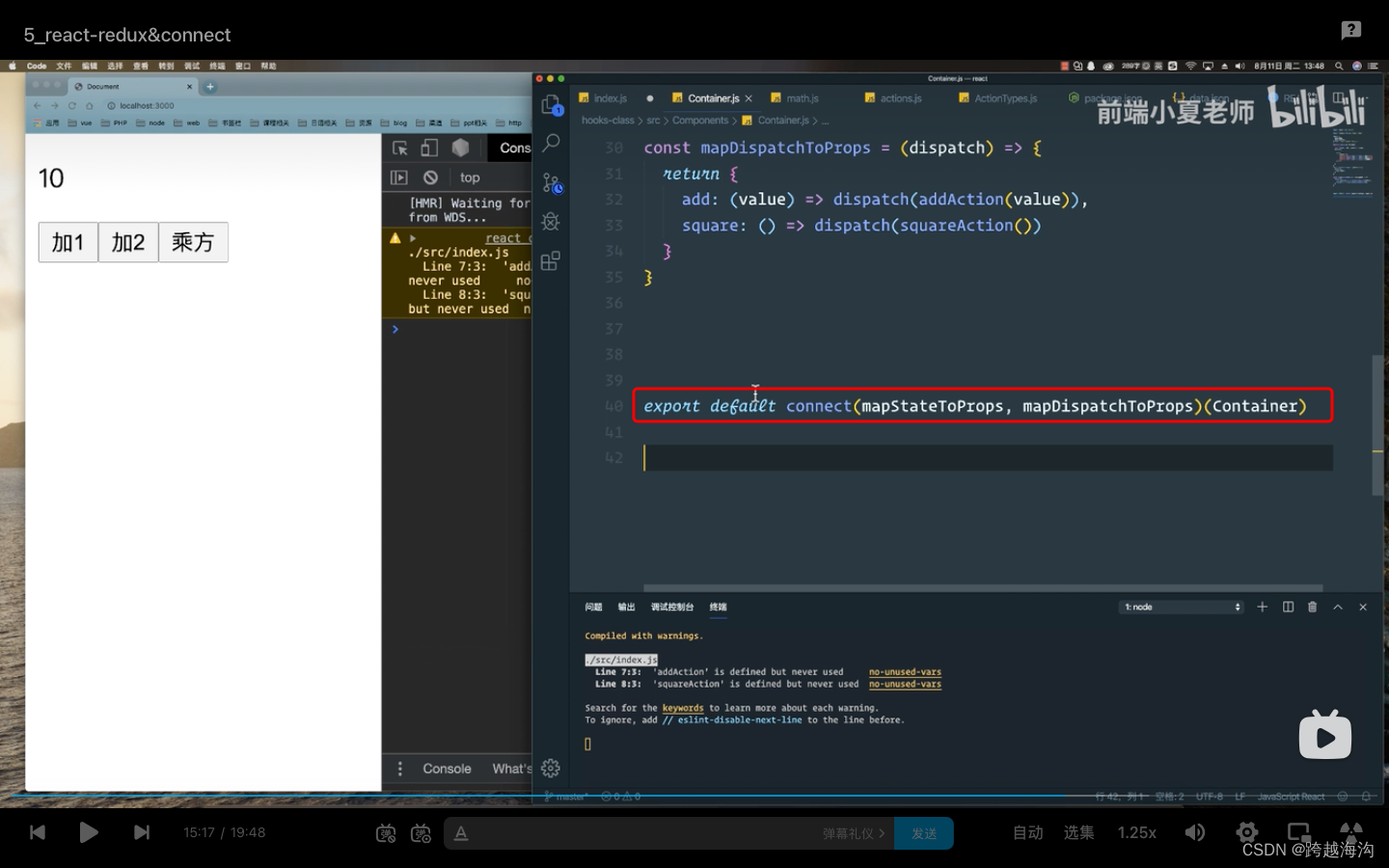Seek along the video progress bar
Image resolution: width=1389 pixels, height=868 pixels.
694,797
